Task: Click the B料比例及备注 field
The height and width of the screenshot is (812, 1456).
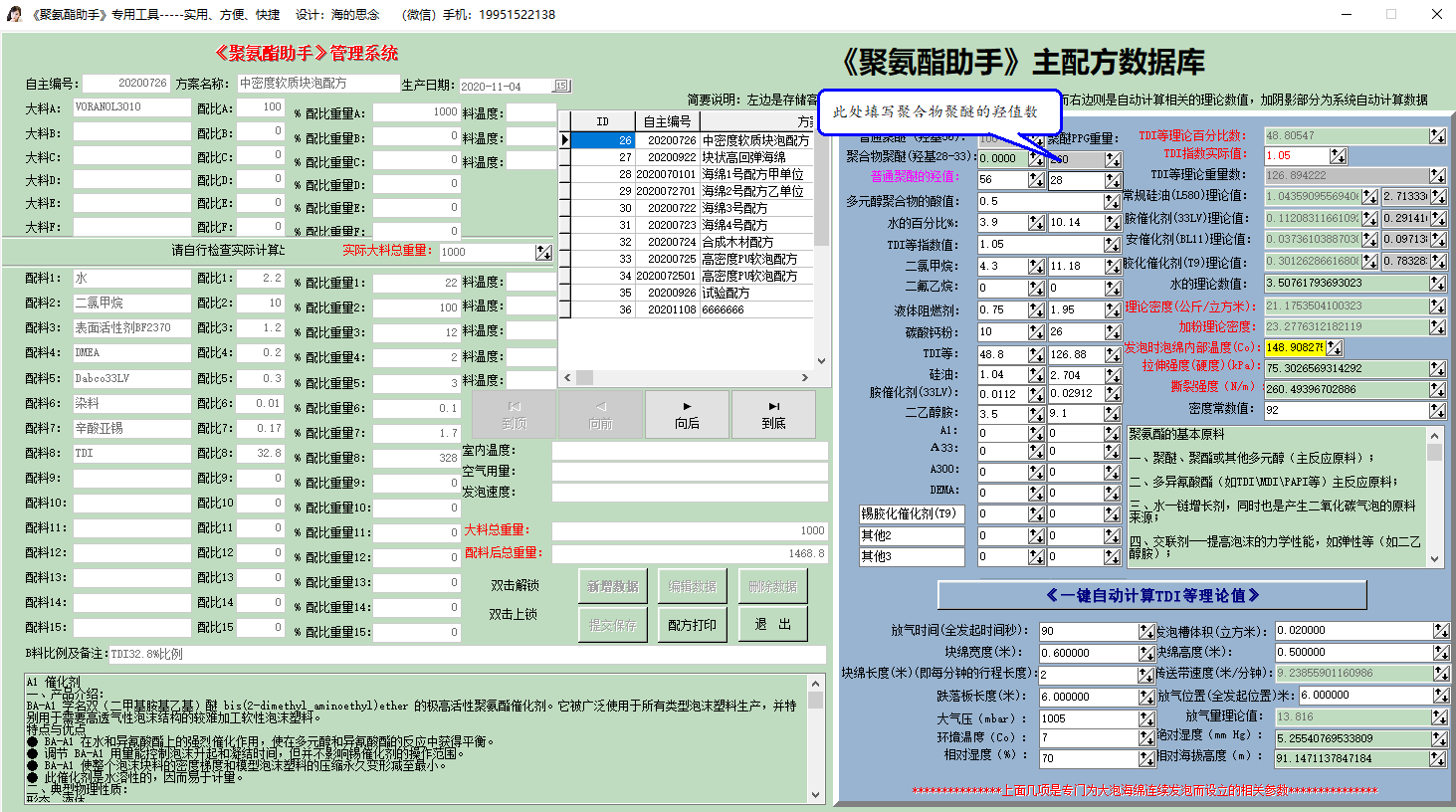Action: point(467,654)
